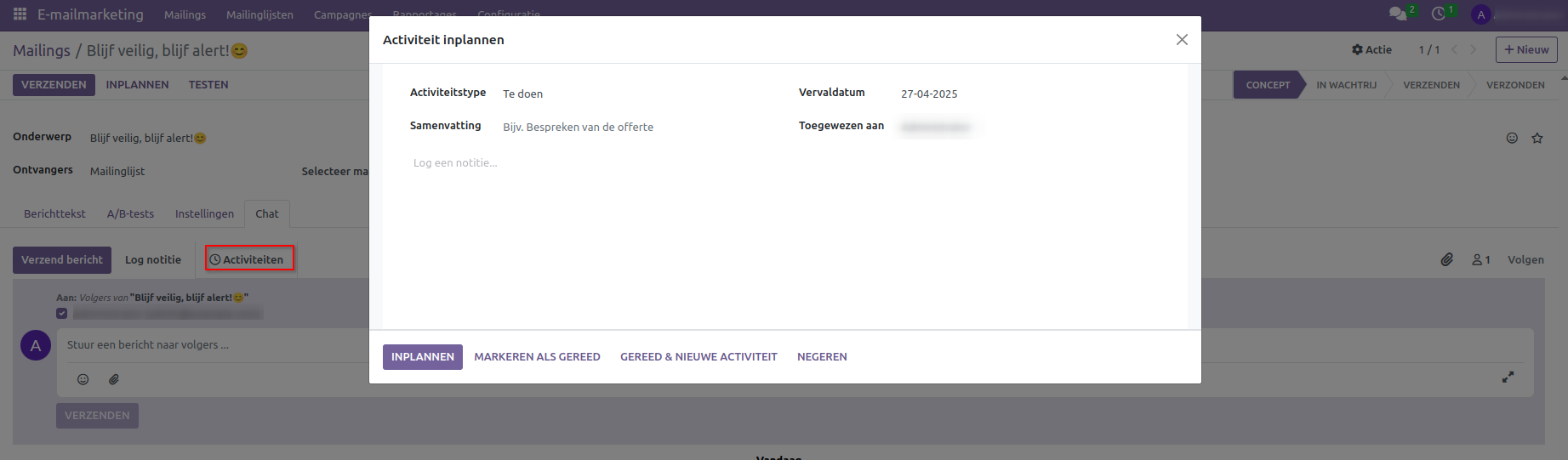Click the Verzenden header button
The height and width of the screenshot is (460, 1568).
[x=54, y=85]
